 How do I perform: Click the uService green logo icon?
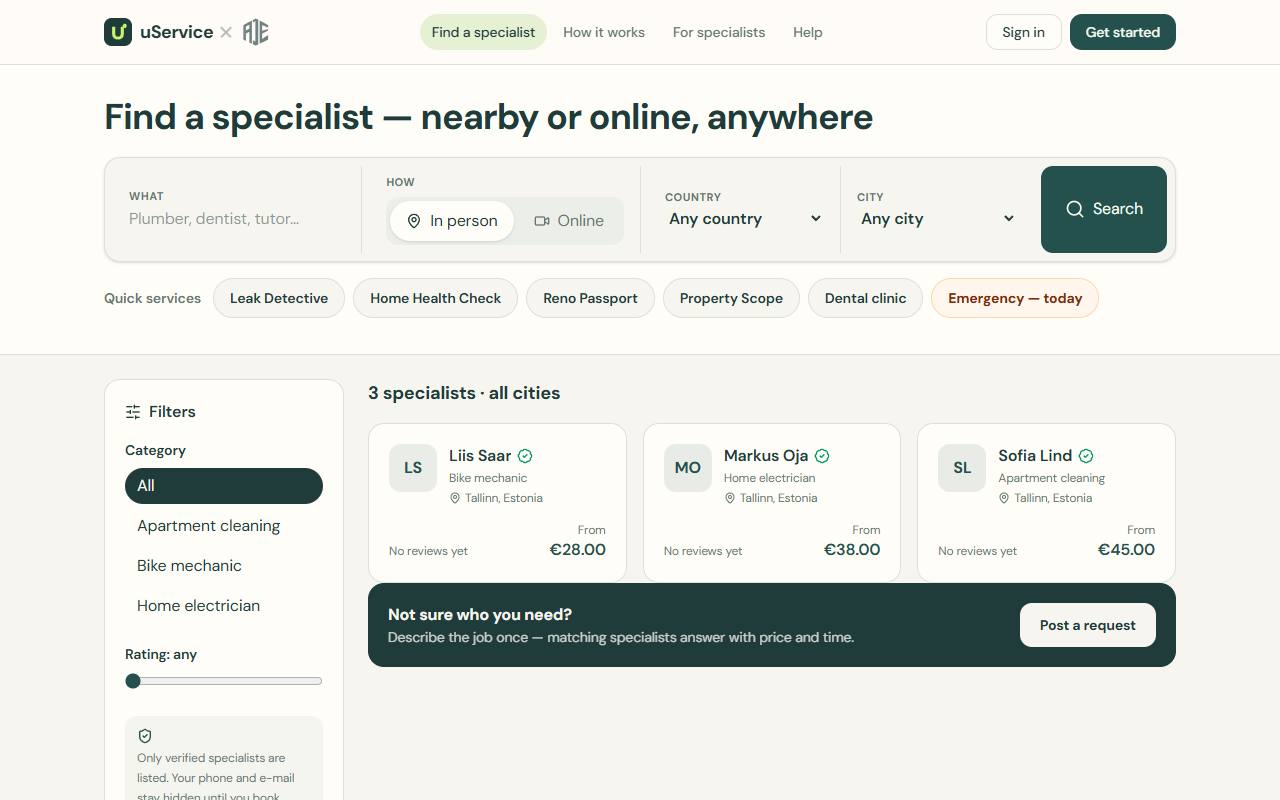[x=118, y=32]
